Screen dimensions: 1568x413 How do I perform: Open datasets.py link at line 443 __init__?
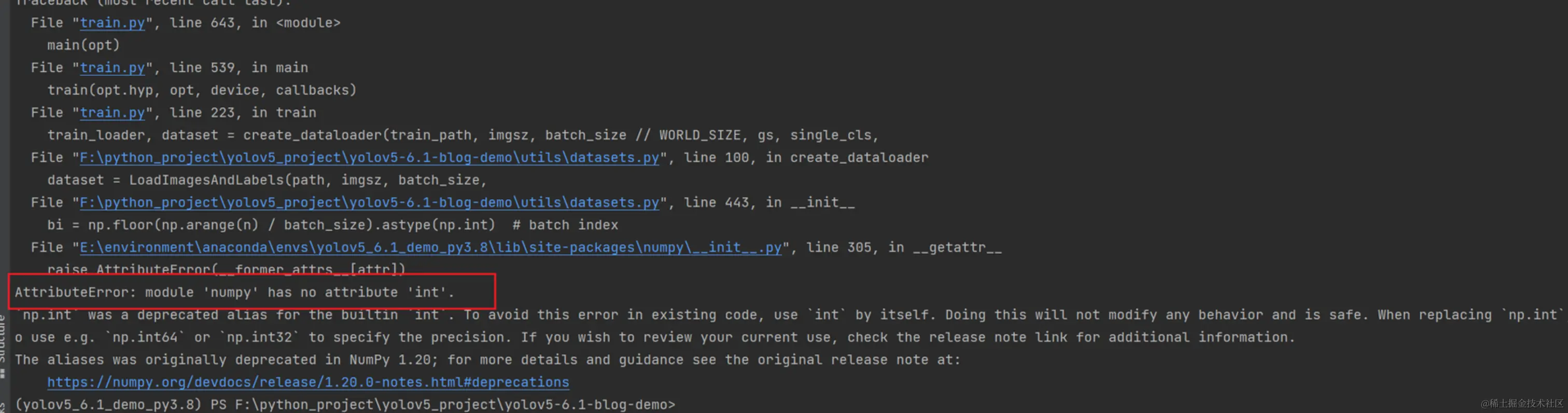(x=369, y=203)
